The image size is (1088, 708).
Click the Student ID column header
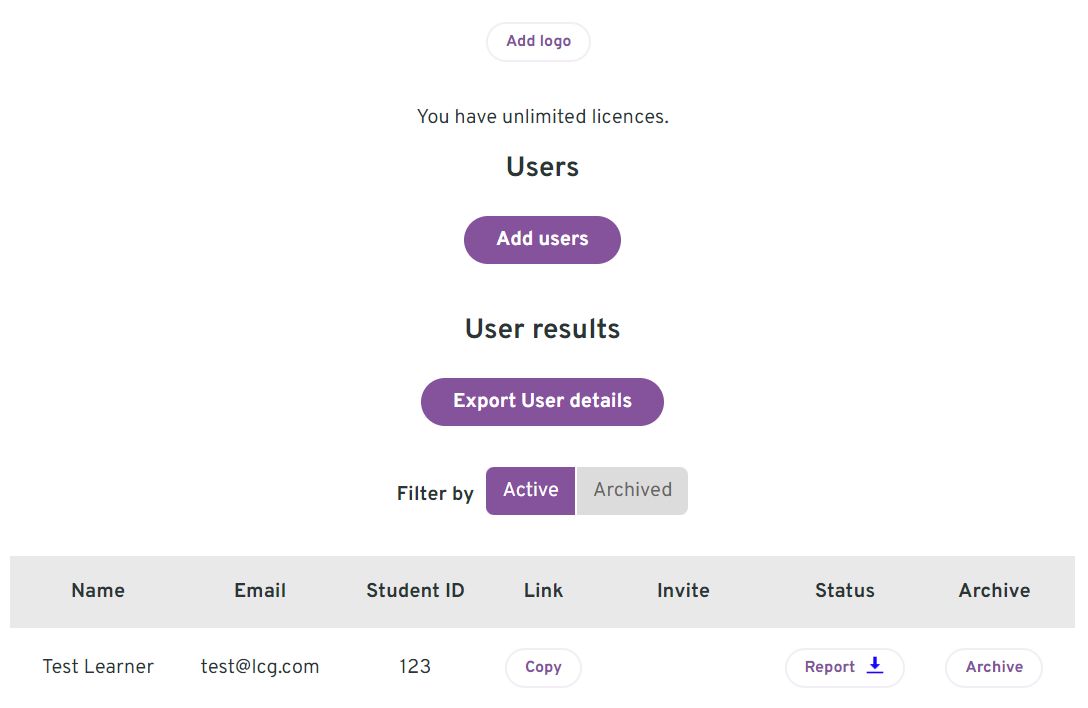click(415, 591)
